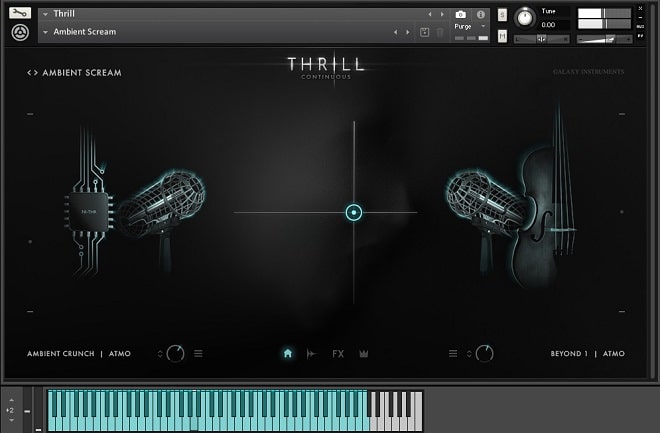Open the left source menu icon near Ambient Crunch

click(x=198, y=353)
